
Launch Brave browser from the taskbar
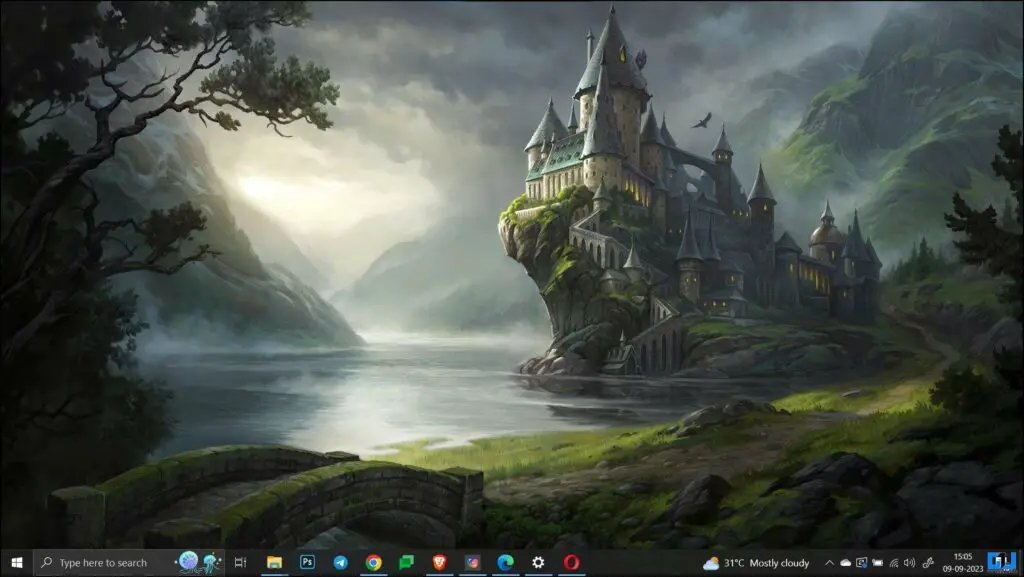(440, 563)
